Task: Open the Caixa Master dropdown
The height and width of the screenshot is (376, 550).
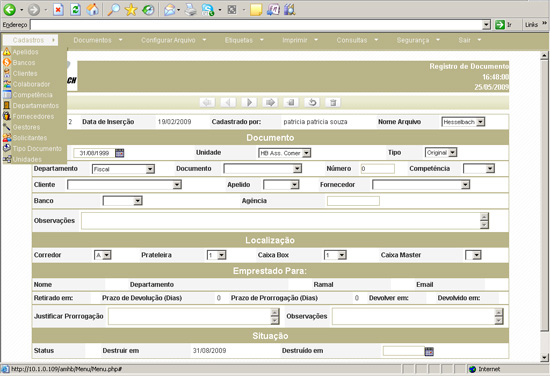Action: point(473,255)
